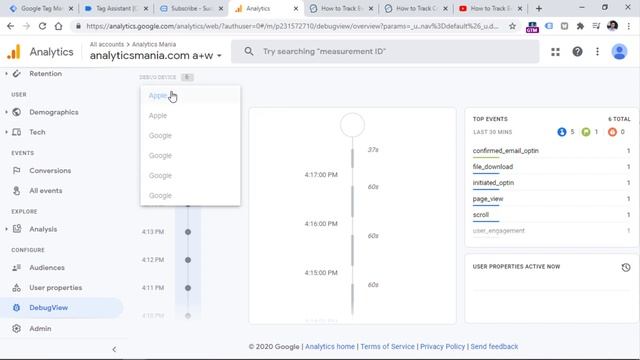This screenshot has height=360, width=640.
Task: Expand the Demographics section
Action: tap(6, 112)
